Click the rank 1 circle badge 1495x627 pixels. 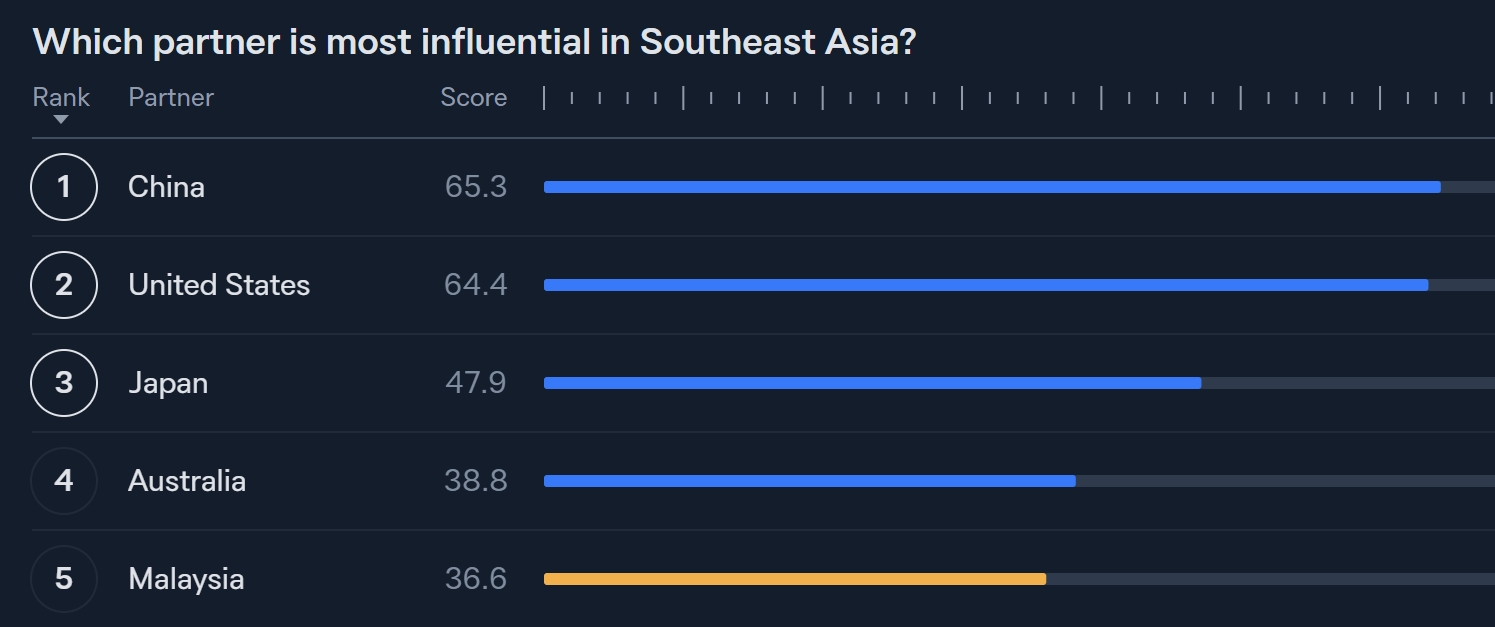[x=64, y=187]
